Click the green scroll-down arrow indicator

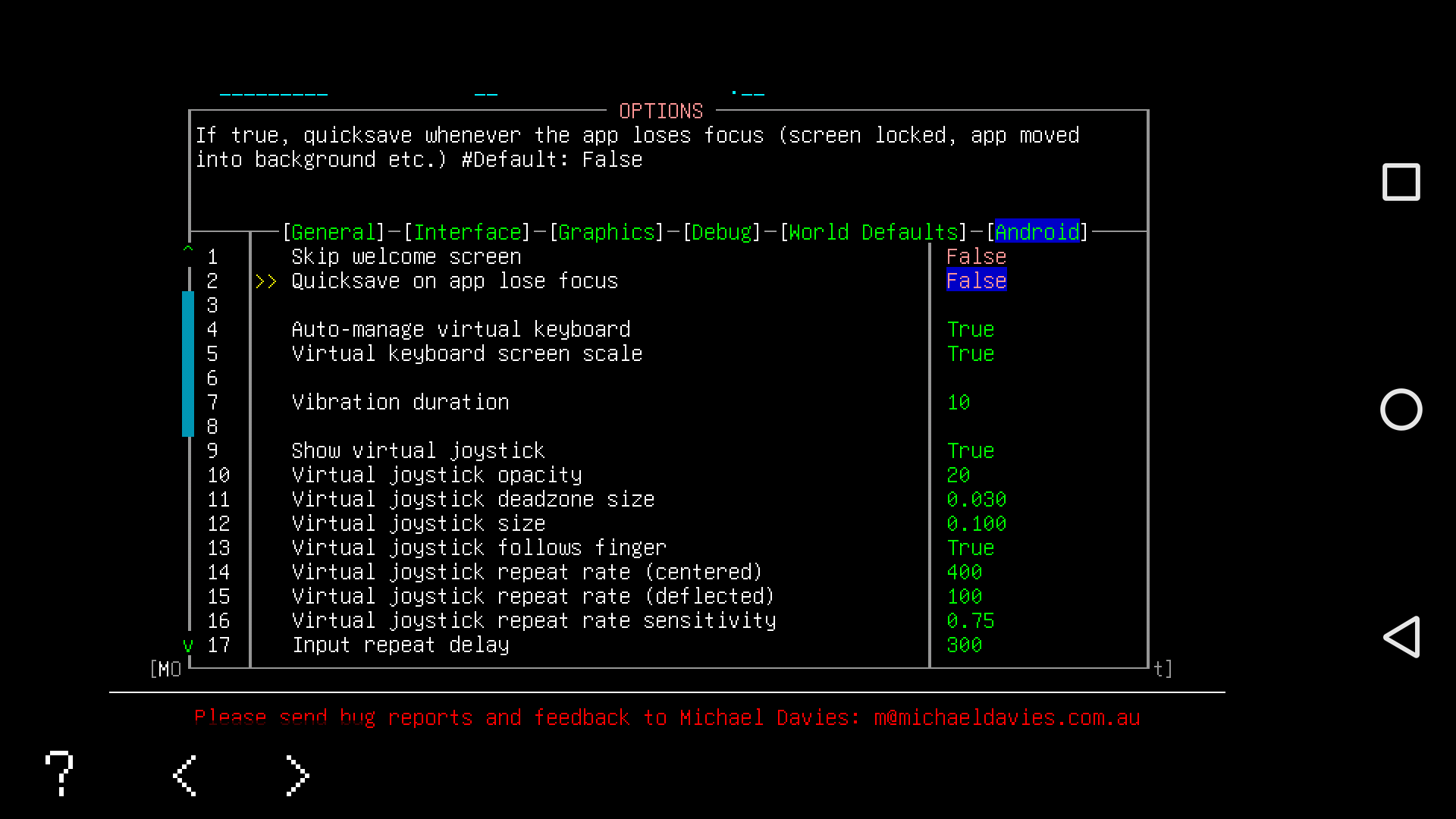point(188,645)
